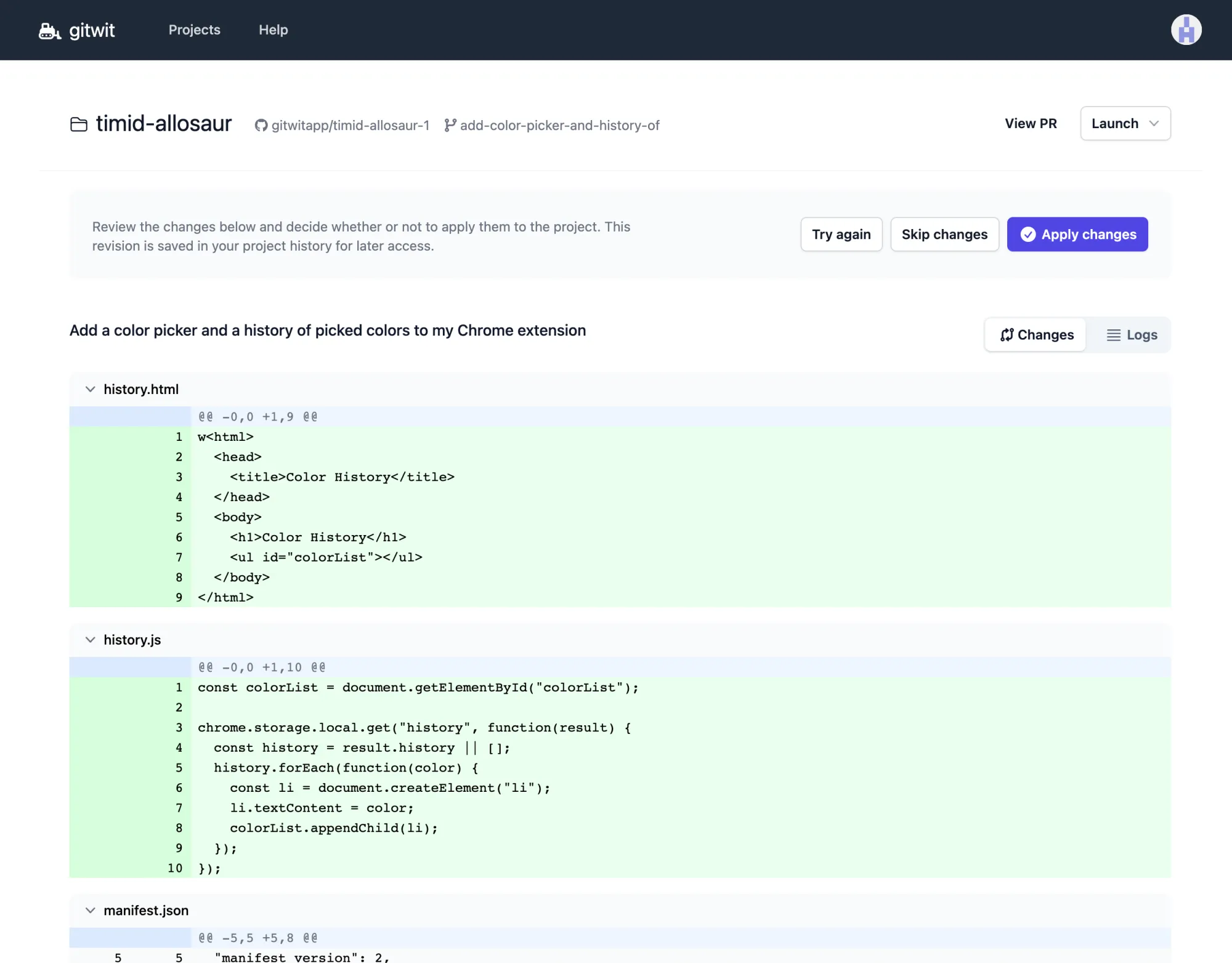Screen dimensions: 1232x963
Task: Click the checkmark icon in Apply changes
Action: click(x=1027, y=235)
